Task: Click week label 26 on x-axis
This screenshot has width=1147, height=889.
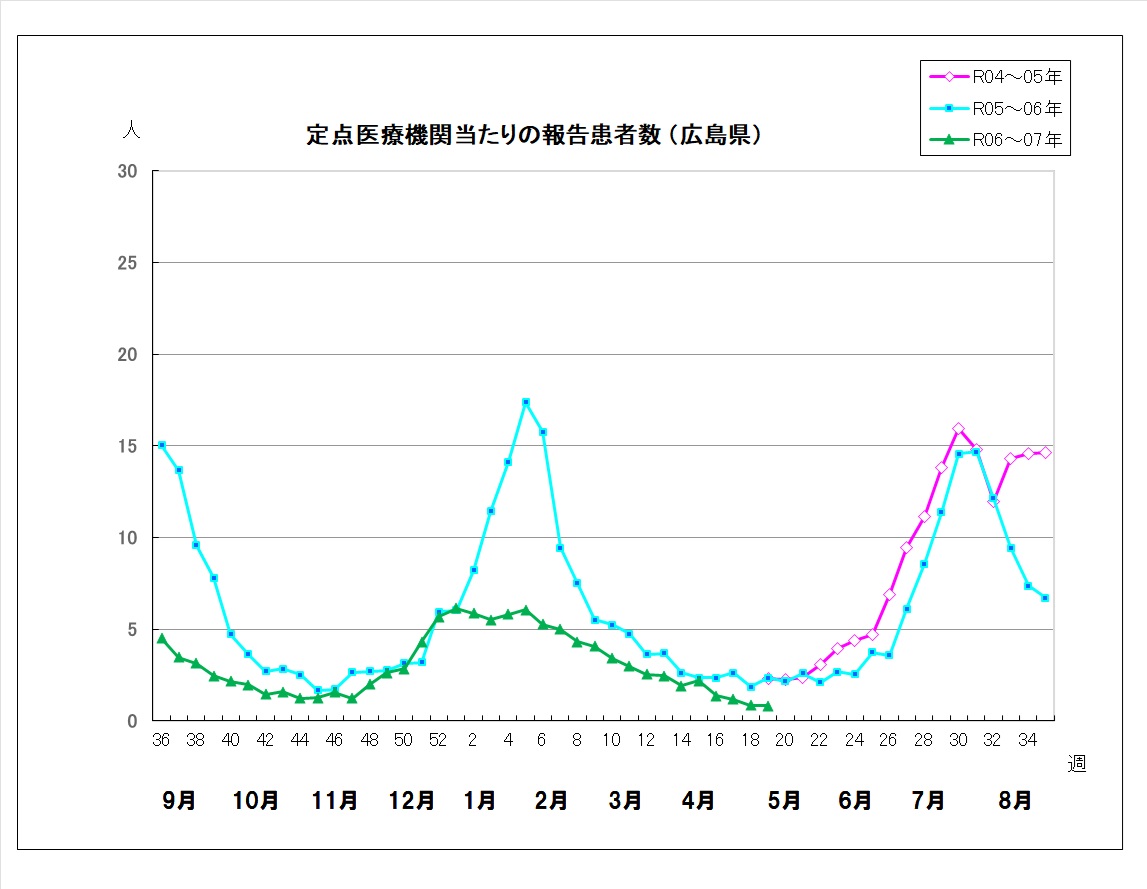Action: pyautogui.click(x=888, y=740)
